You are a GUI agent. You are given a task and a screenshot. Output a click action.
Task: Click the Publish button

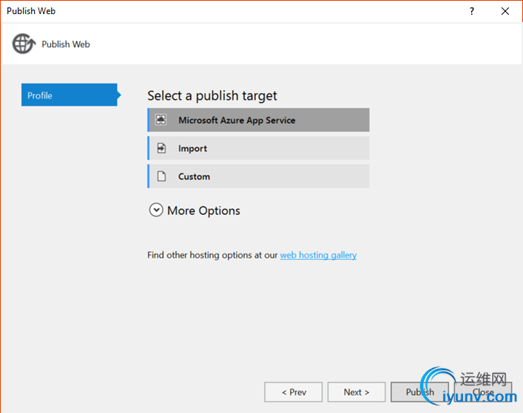tap(420, 392)
